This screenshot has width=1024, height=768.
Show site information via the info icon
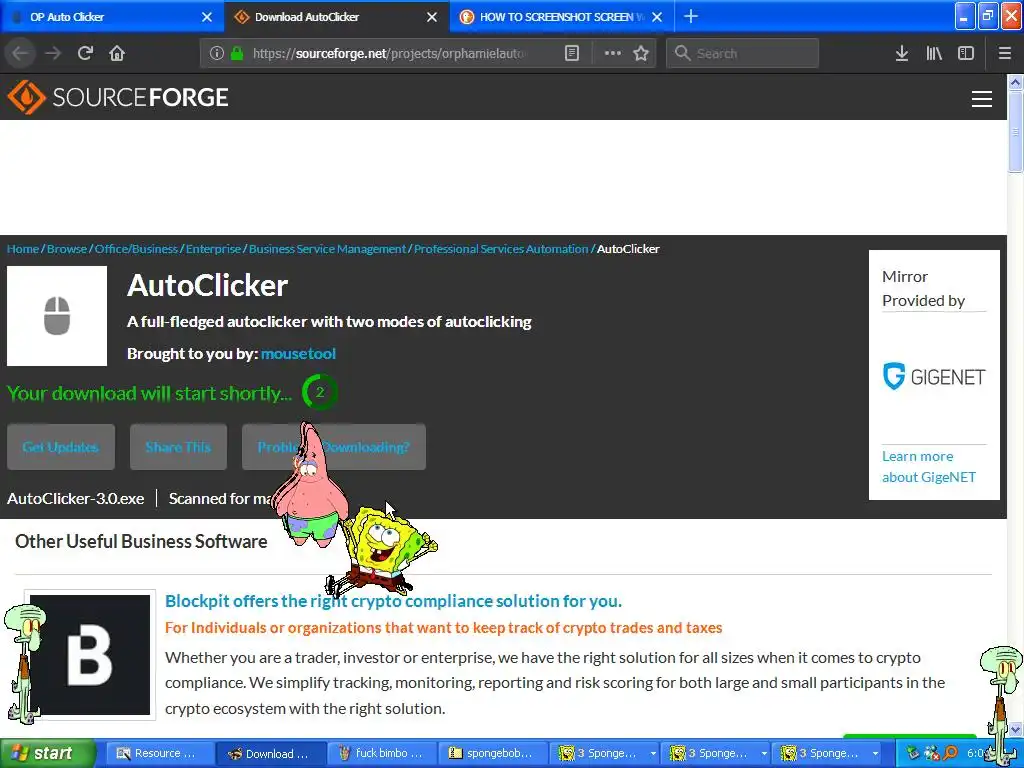pos(216,53)
